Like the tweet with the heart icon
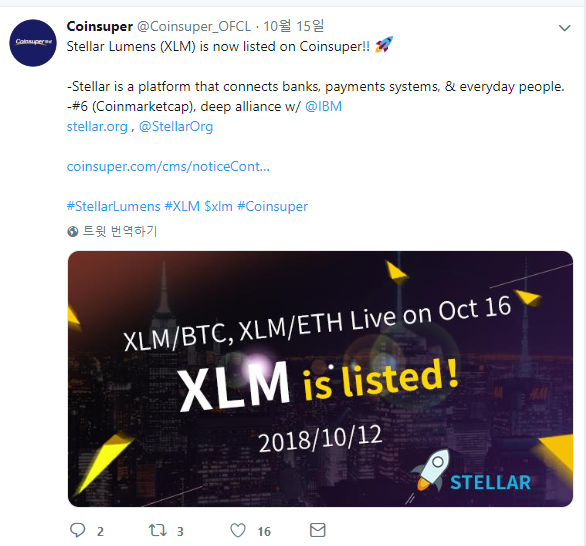Viewport: 586px width, 546px height. click(x=238, y=530)
